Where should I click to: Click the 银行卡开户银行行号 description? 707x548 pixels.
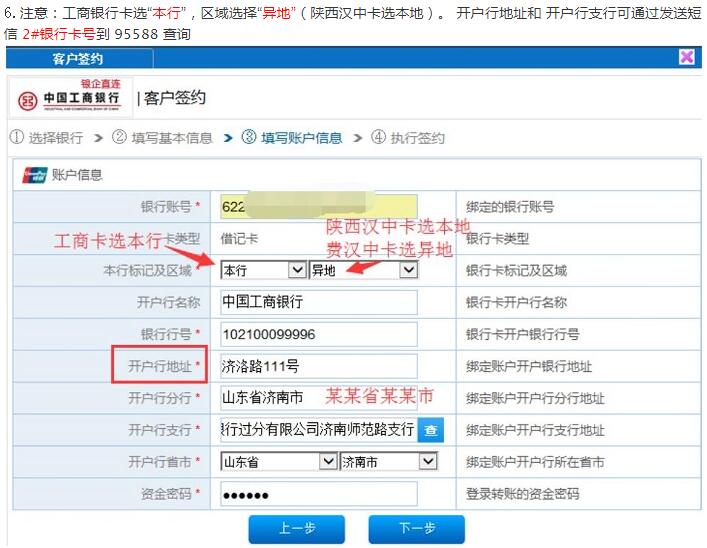pos(523,334)
